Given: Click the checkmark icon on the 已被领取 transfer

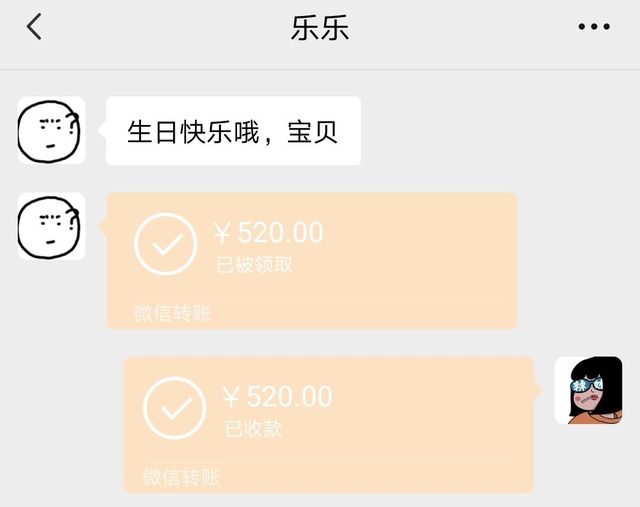Looking at the screenshot, I should coord(166,243).
